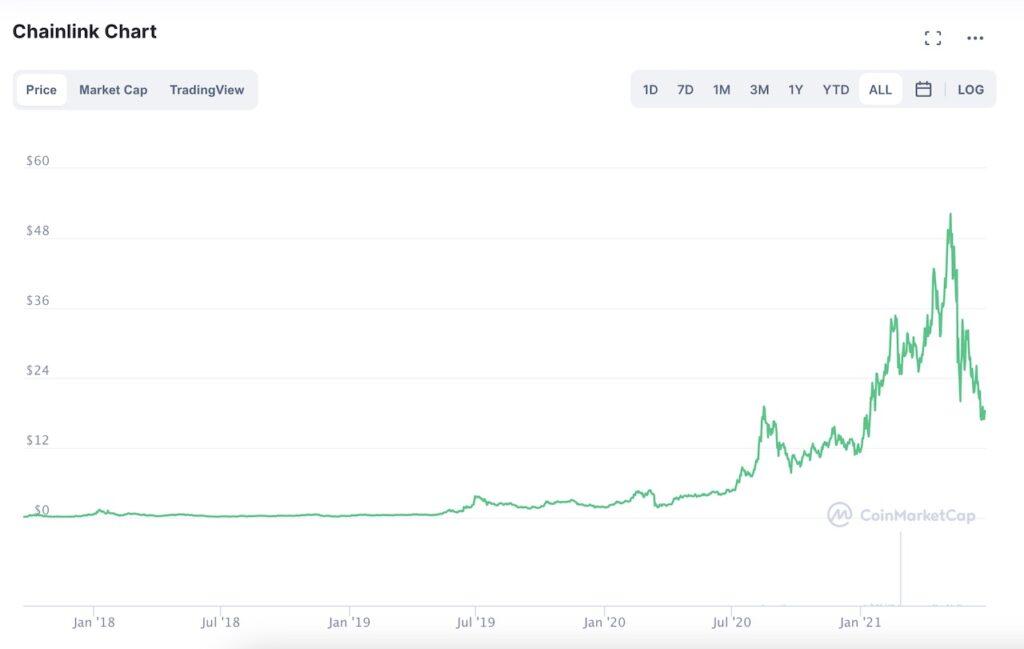Open the three-dot more options menu
This screenshot has width=1024, height=649.
point(975,38)
